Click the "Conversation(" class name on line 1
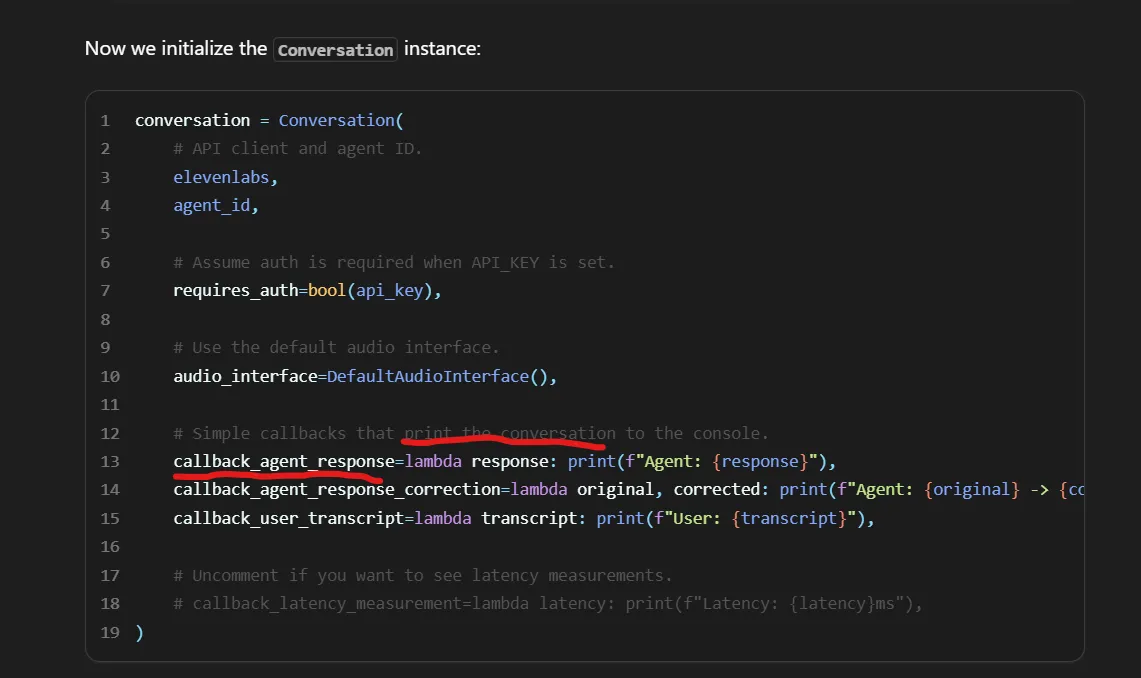 tap(340, 120)
